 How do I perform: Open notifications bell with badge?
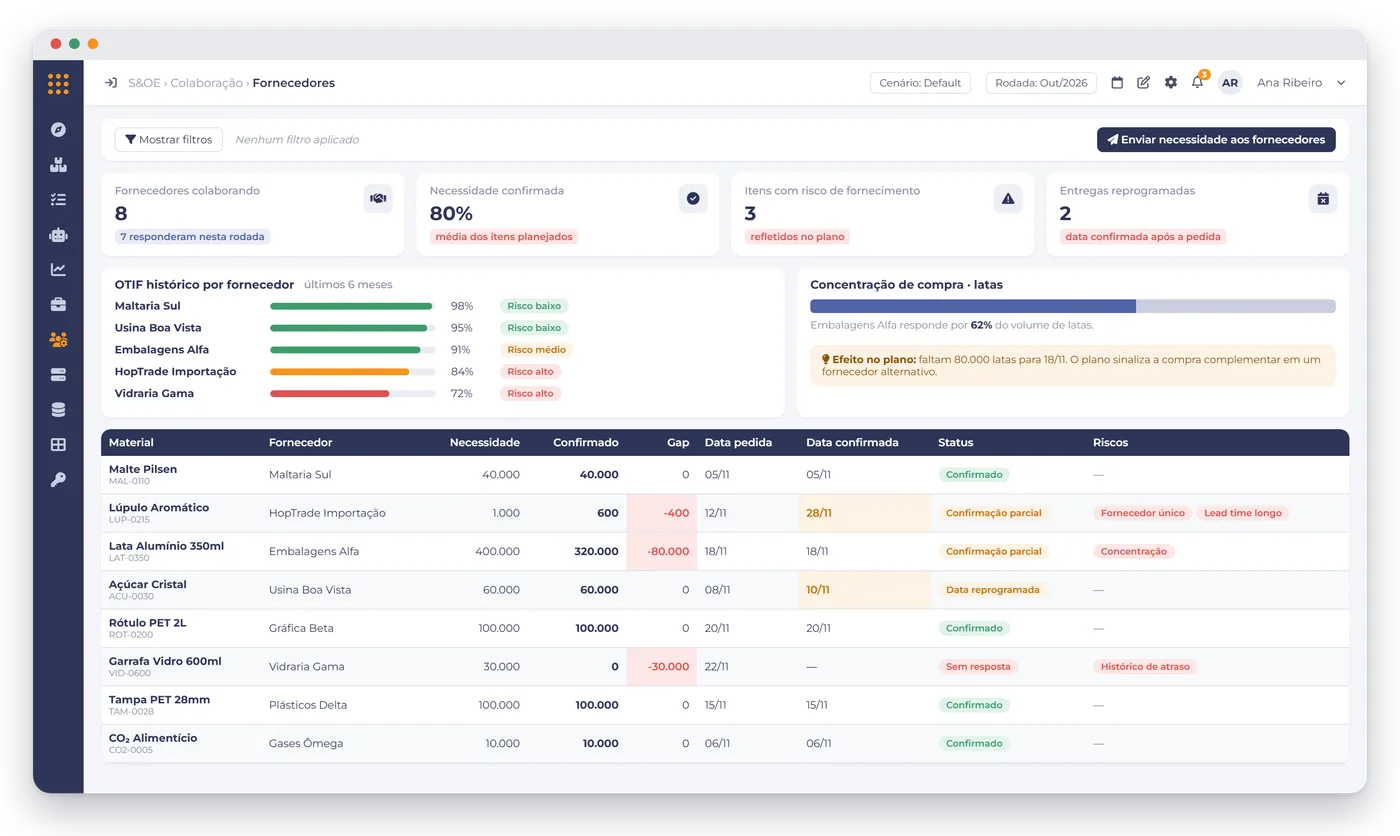tap(1198, 82)
